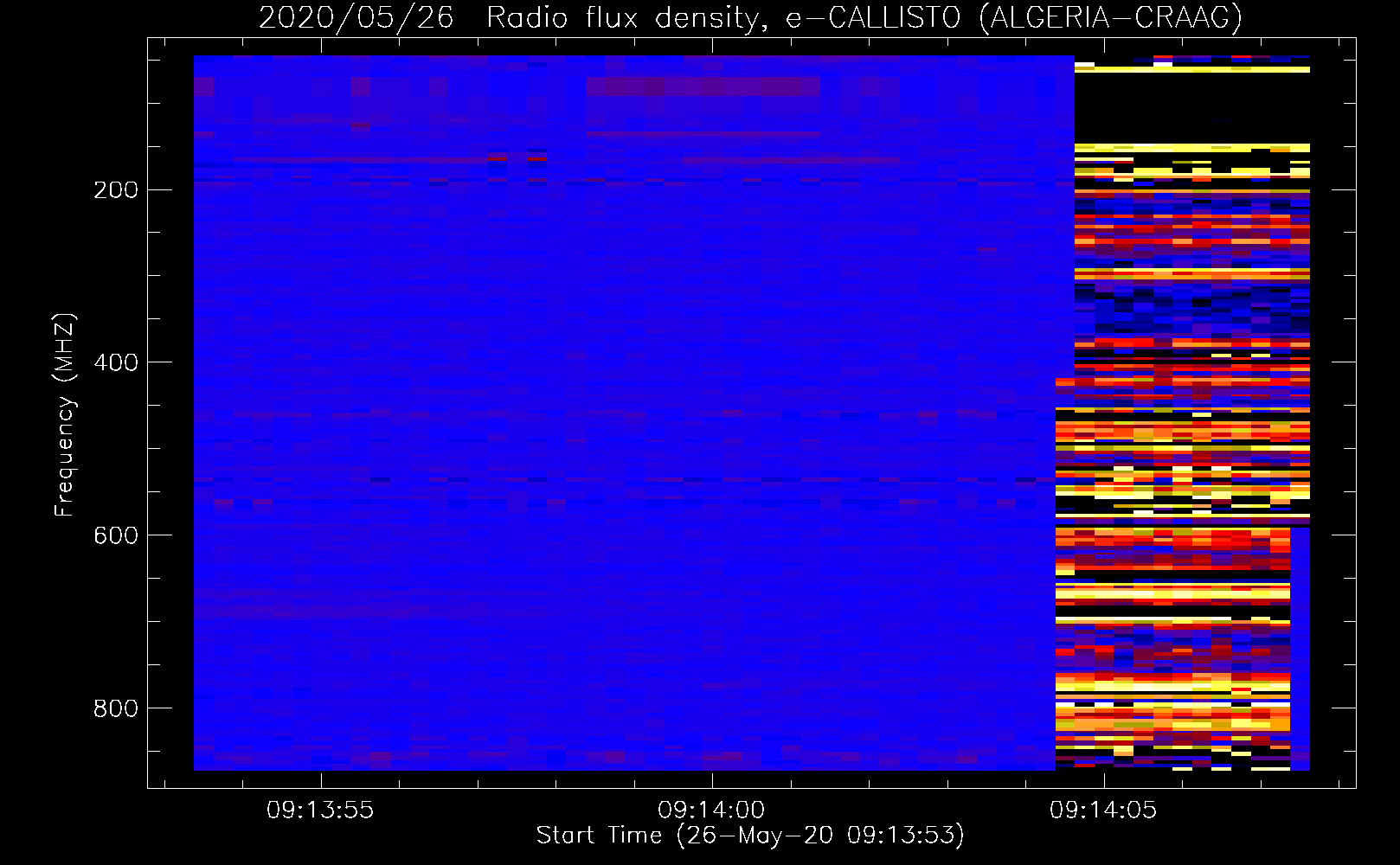Viewport: 1400px width, 865px height.
Task: Click the 09:13:55 time tick label
Action: (320, 811)
